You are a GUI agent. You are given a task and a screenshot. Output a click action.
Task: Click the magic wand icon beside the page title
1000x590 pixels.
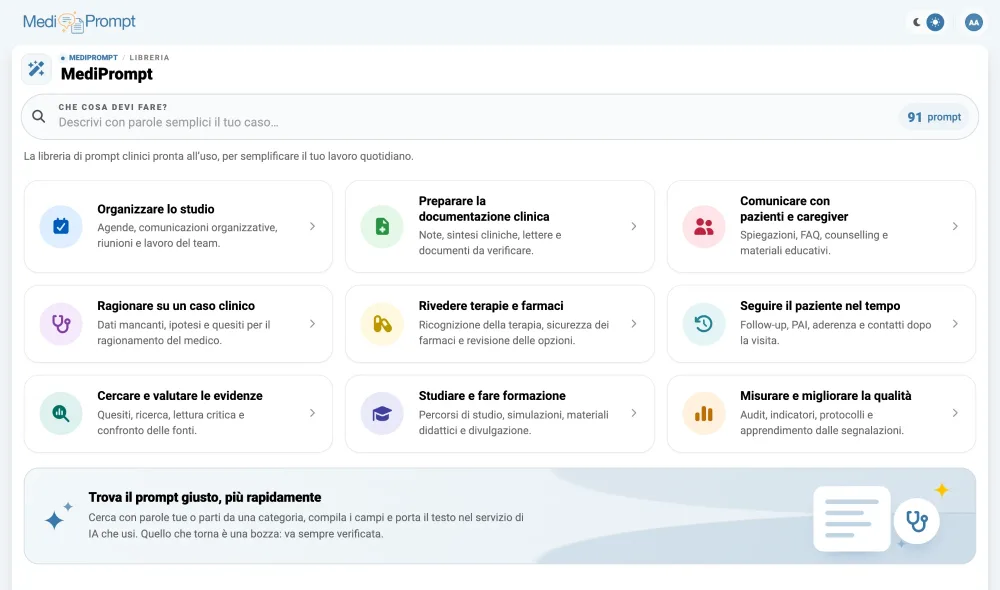tap(36, 69)
